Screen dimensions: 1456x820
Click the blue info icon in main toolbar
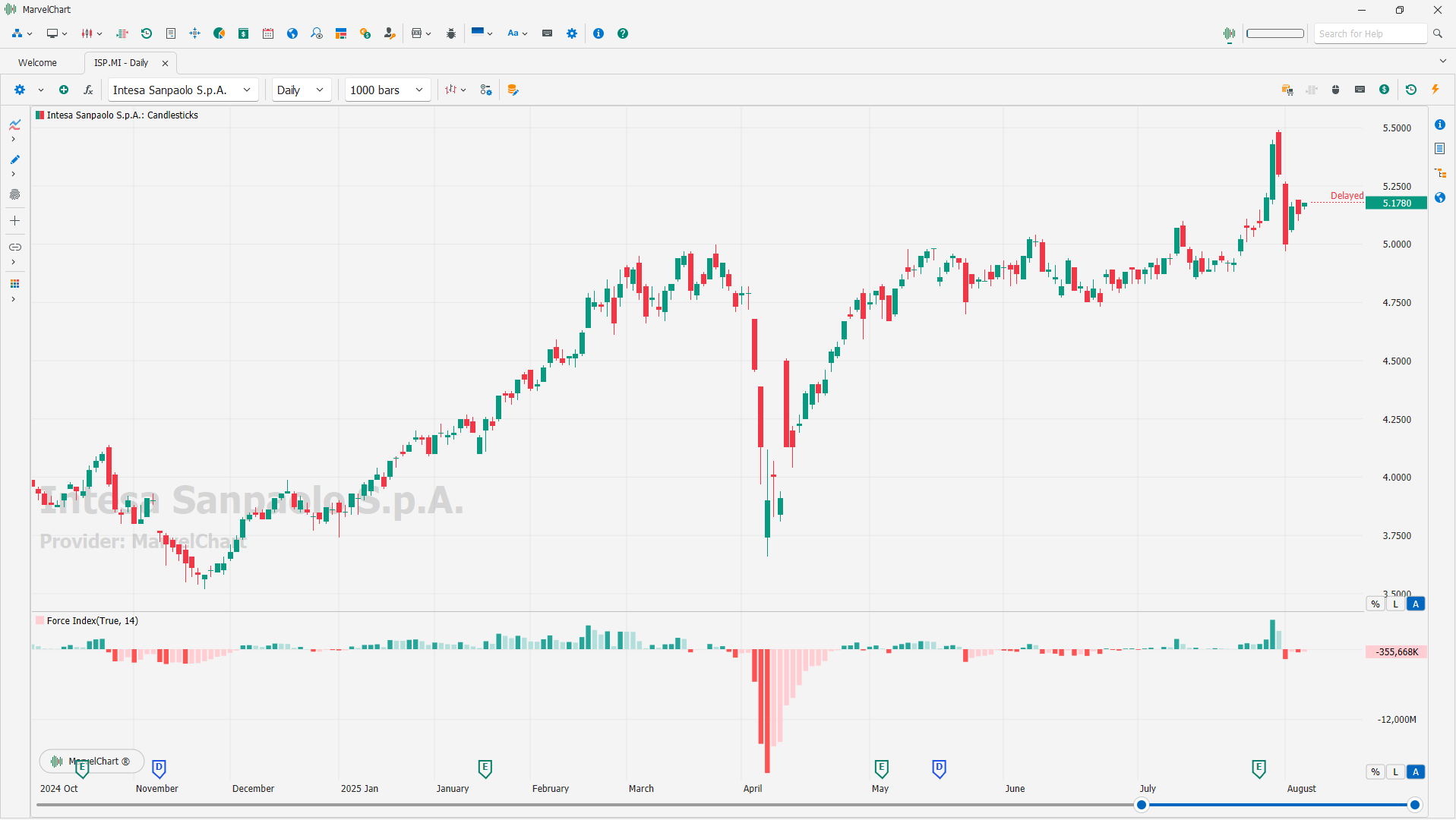click(599, 33)
